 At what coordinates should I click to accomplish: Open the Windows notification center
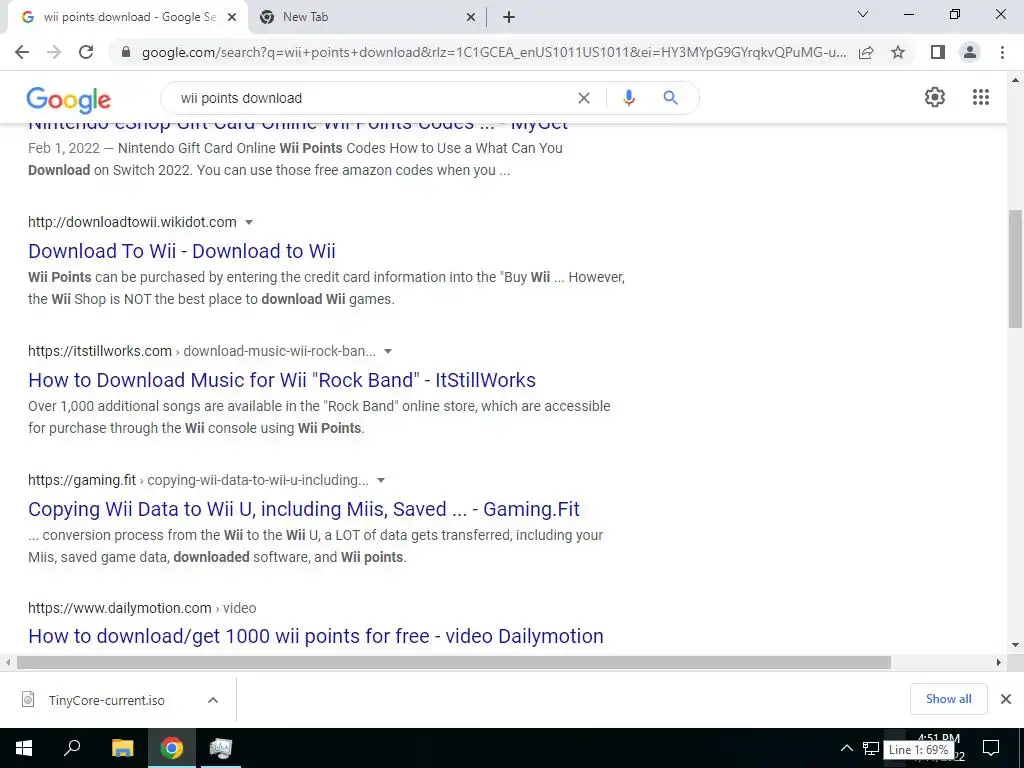point(991,748)
